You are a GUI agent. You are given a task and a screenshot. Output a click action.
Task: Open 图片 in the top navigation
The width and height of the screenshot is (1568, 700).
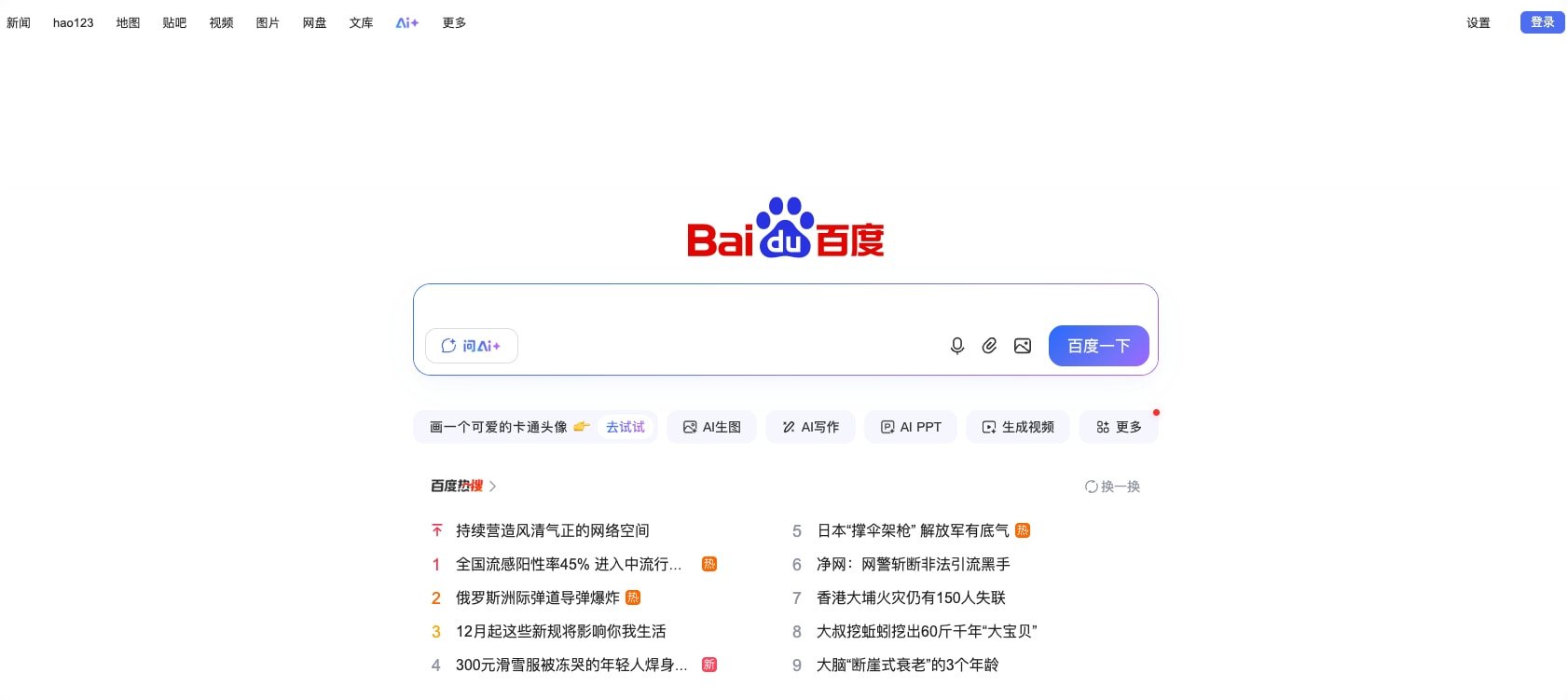click(268, 22)
